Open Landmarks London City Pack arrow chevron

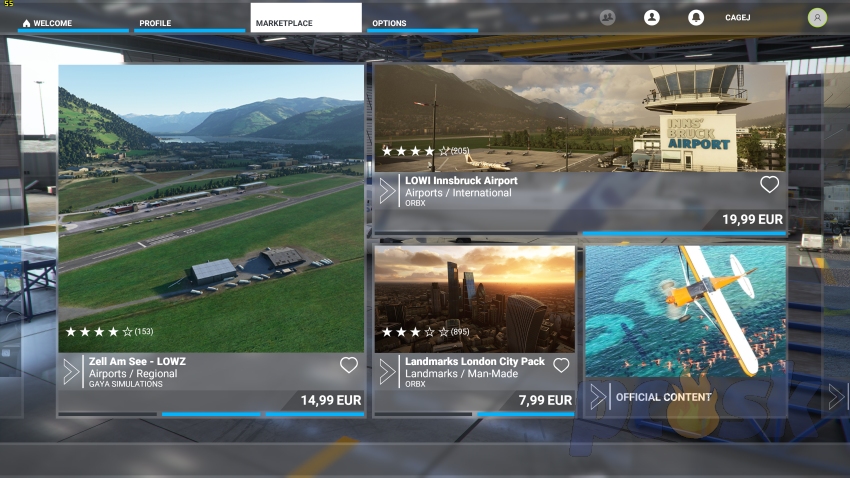coord(387,372)
